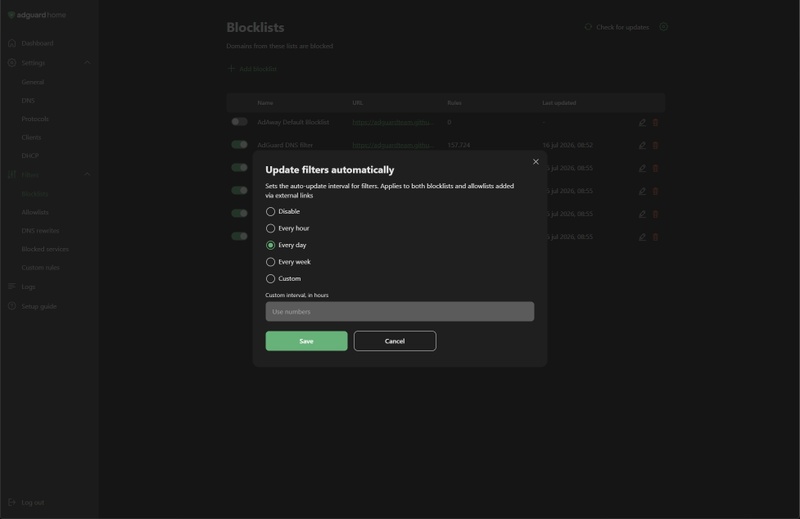Click the Logs icon in sidebar
Viewport: 800px width, 519px height.
tap(12, 286)
